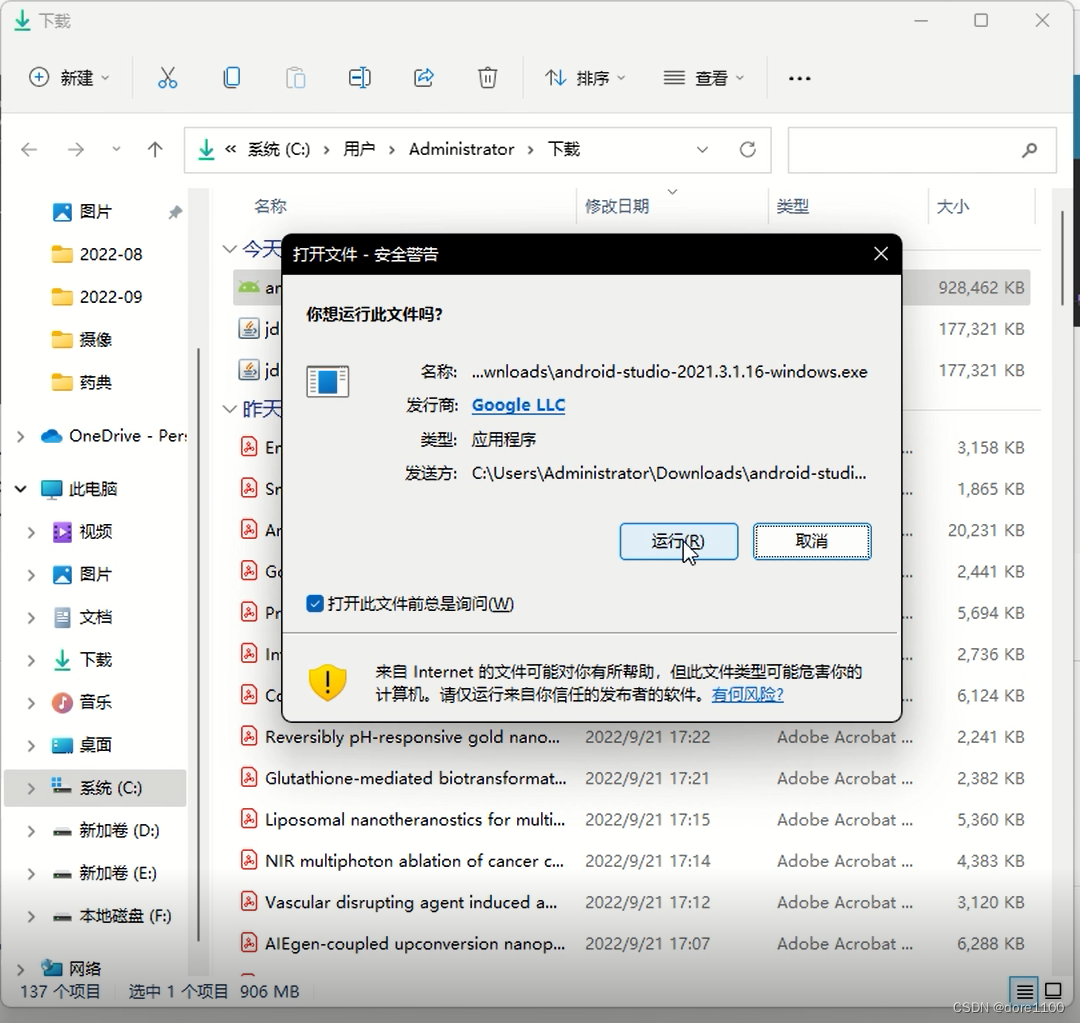Select 系统 (C:) drive in sidebar
1080x1023 pixels.
tap(96, 788)
